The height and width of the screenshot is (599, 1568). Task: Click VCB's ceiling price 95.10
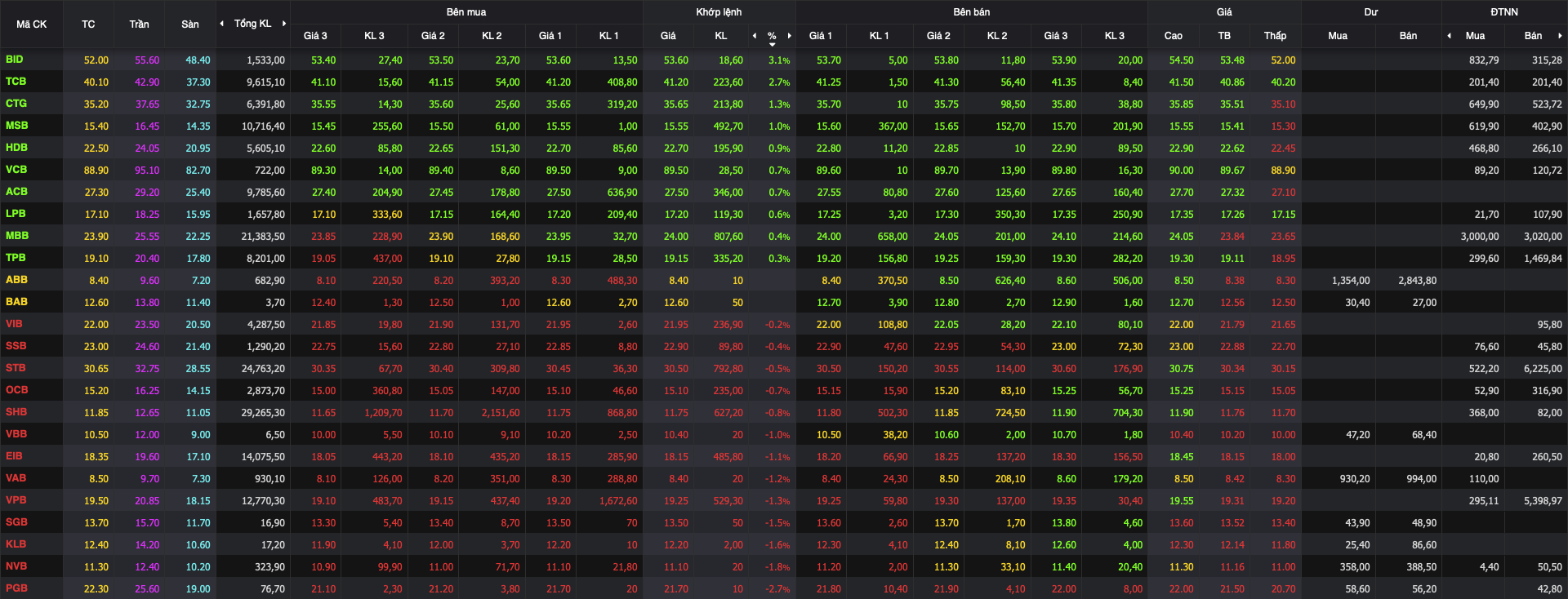click(x=147, y=171)
